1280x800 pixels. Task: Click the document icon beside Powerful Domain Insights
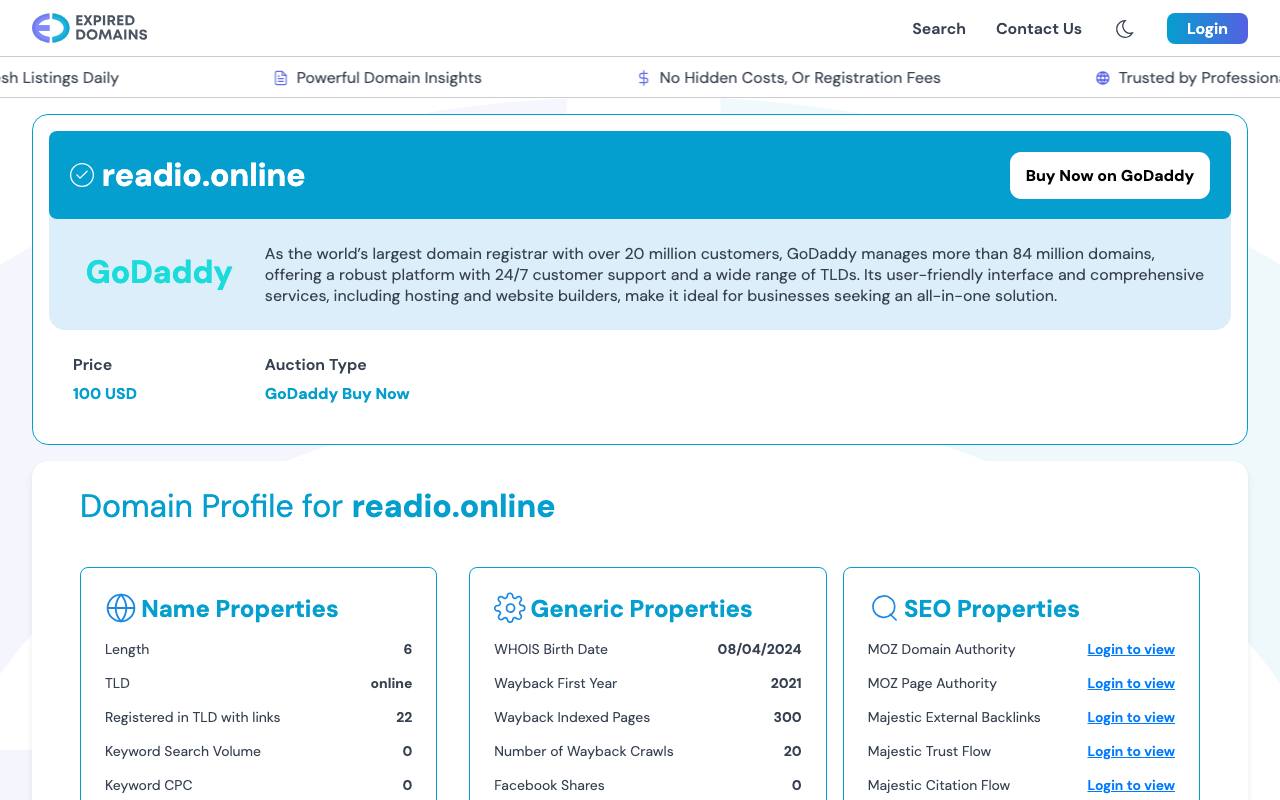281,78
